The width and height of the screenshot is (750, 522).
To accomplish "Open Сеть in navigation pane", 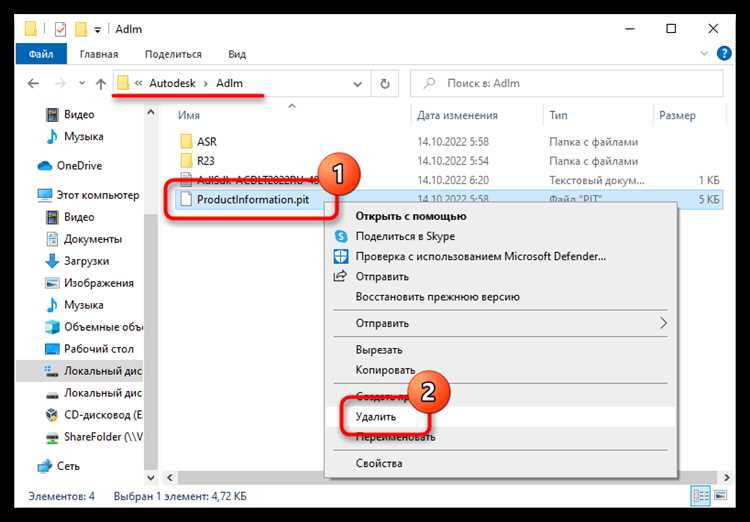I will pos(68,466).
